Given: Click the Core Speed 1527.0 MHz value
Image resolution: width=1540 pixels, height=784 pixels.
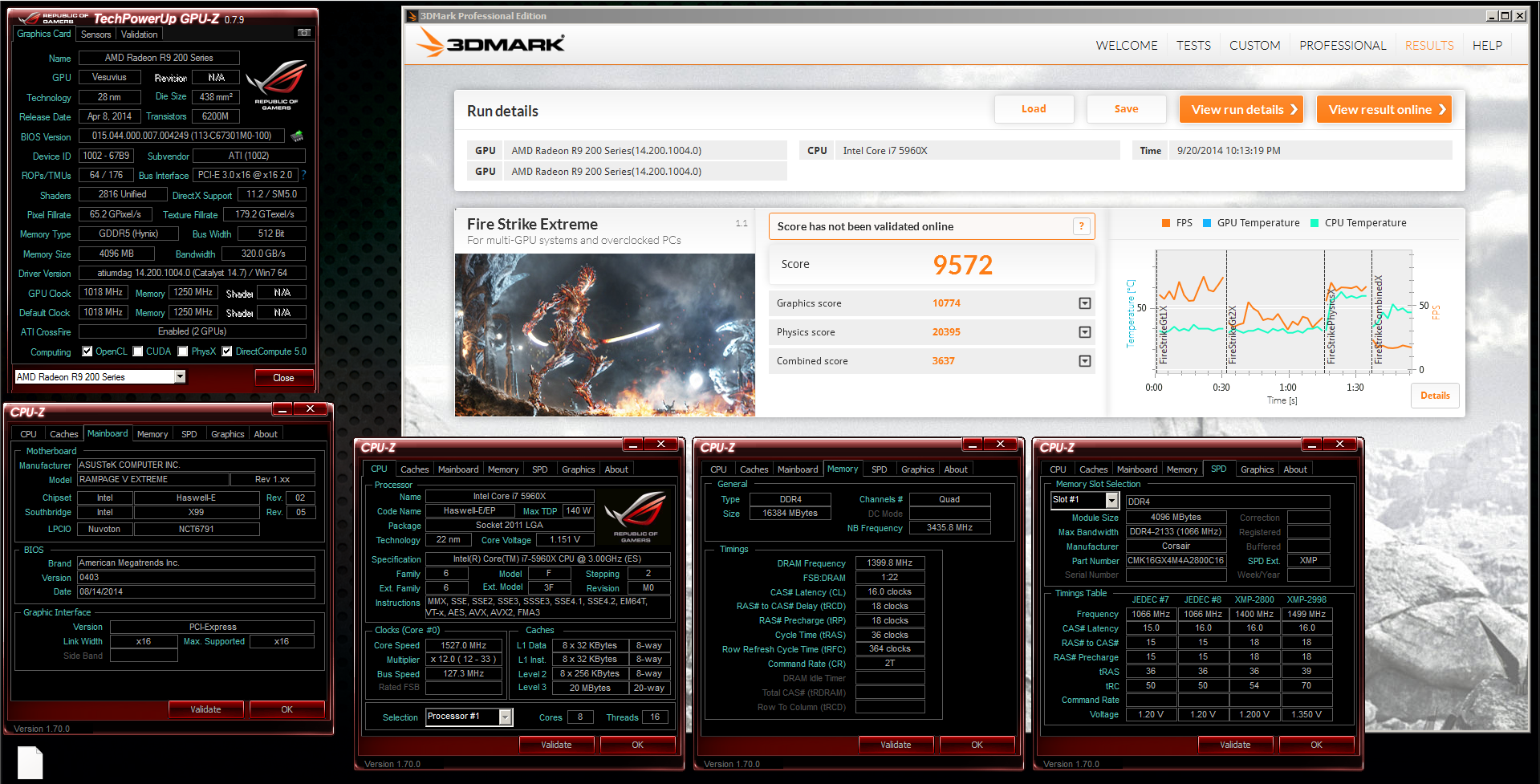Looking at the screenshot, I should click(463, 645).
